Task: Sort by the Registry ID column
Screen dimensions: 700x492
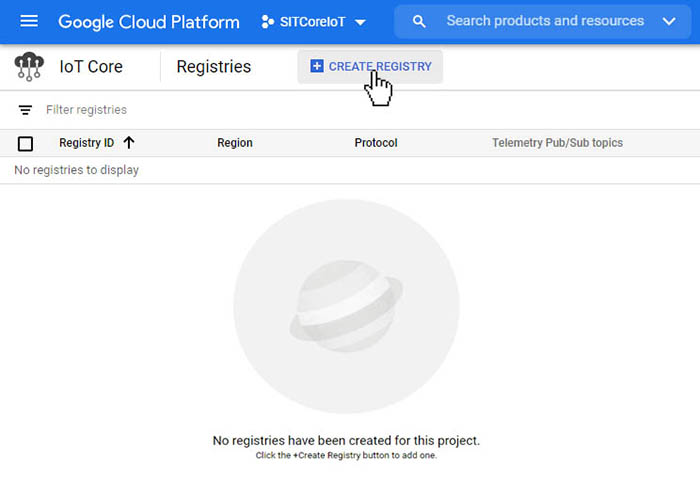Action: [x=87, y=143]
